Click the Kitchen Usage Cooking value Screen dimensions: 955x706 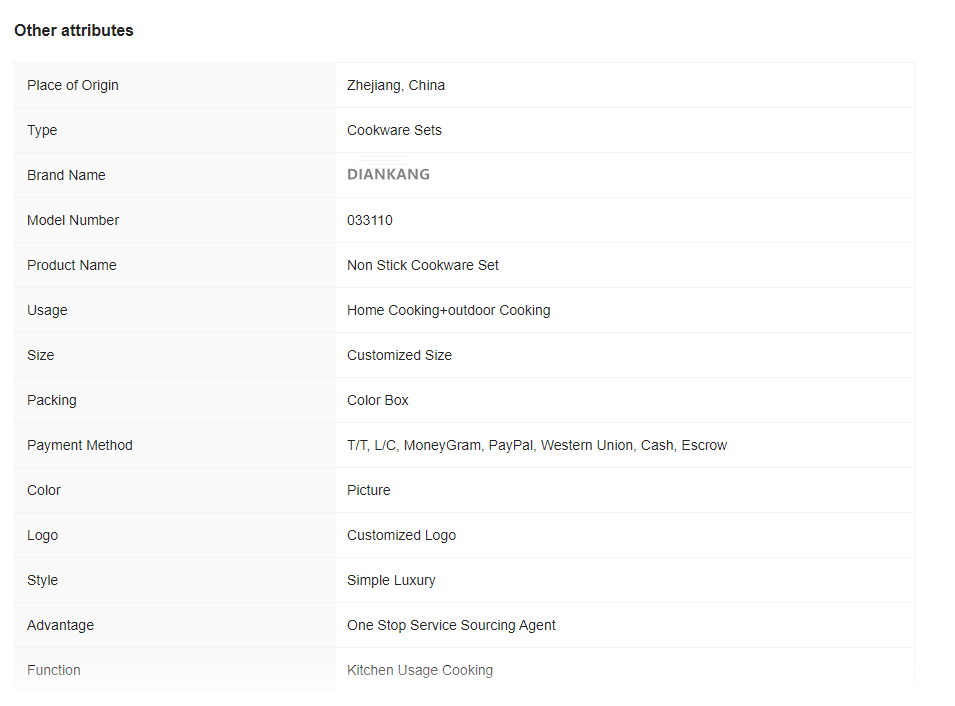[x=420, y=670]
